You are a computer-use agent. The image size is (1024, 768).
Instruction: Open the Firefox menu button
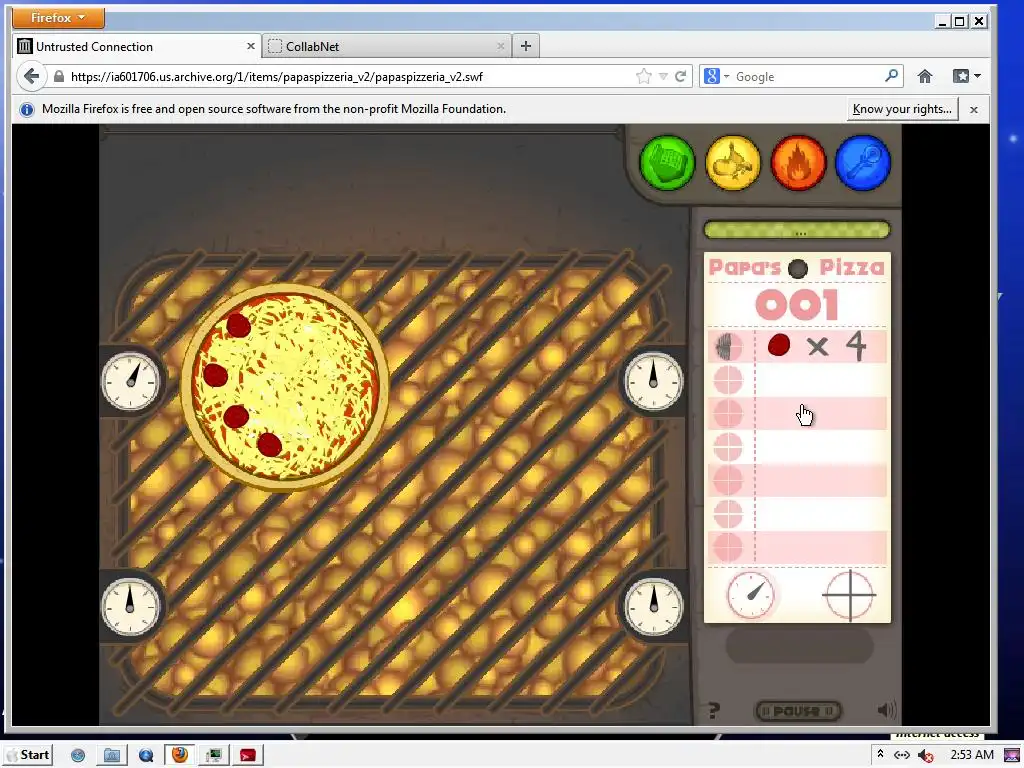click(58, 18)
